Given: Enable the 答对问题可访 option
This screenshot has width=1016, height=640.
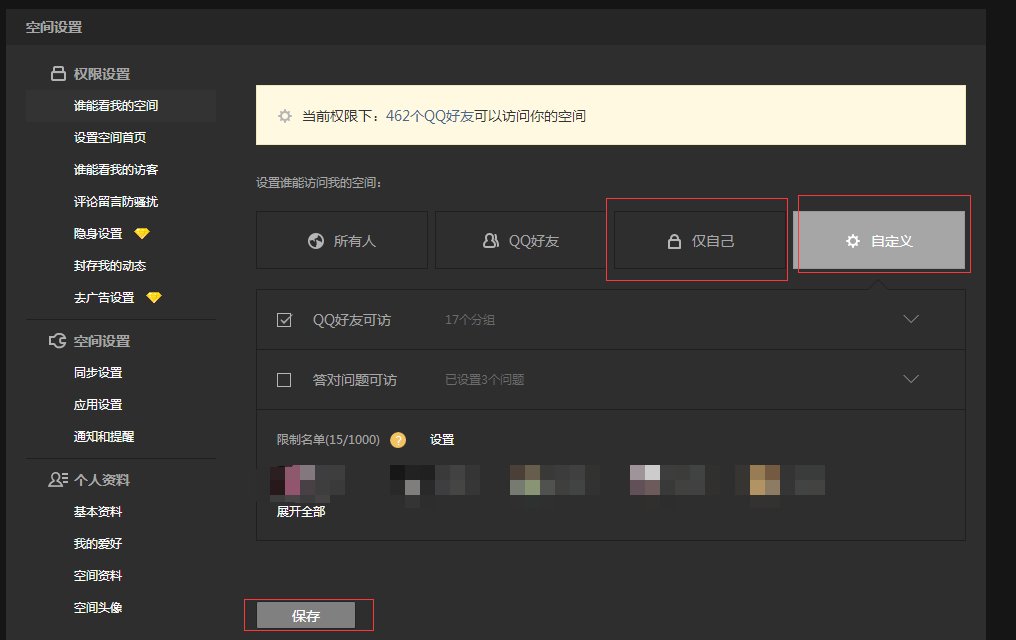Looking at the screenshot, I should coord(287,379).
